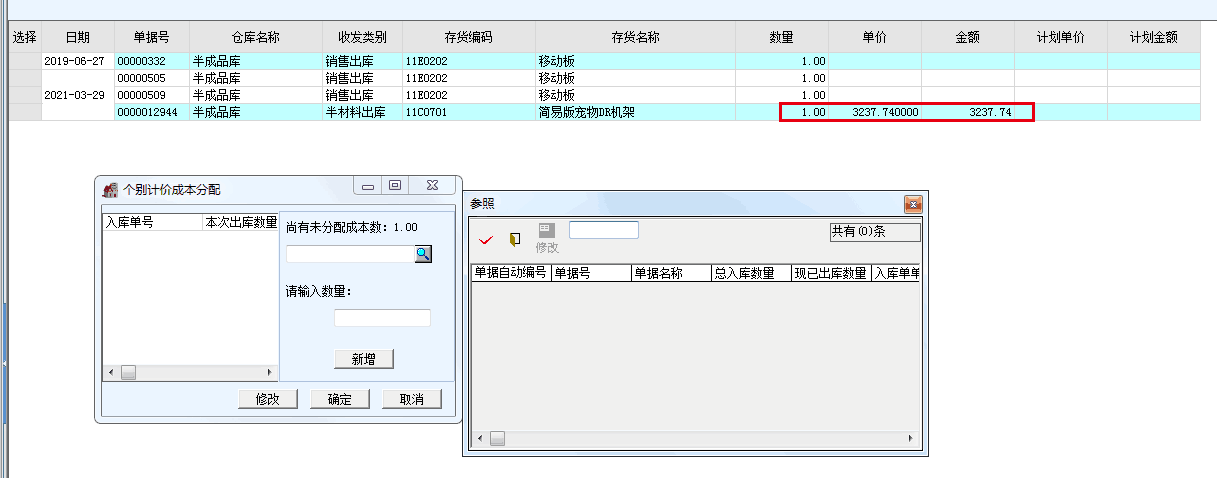Screen dimensions: 1217x478
Task: Click the 共有(0)条 count box
Action: pos(874,231)
